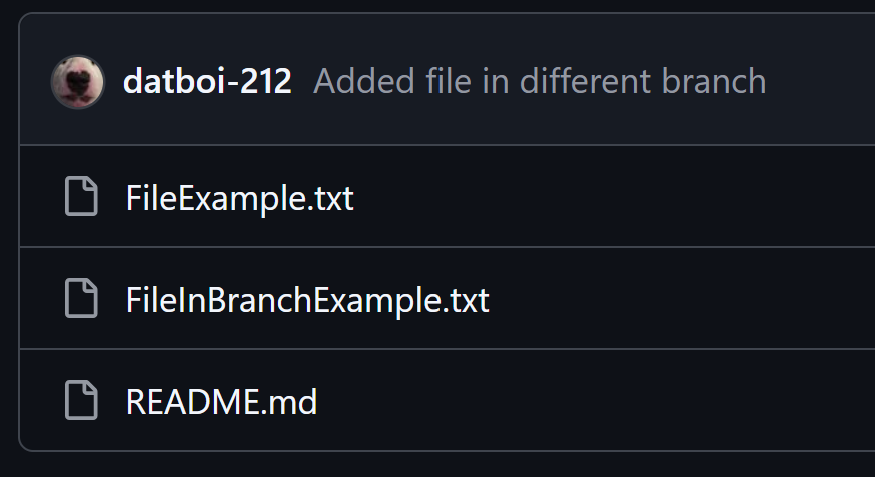Open the README.md file
Screen dimensions: 875x477
click(221, 402)
